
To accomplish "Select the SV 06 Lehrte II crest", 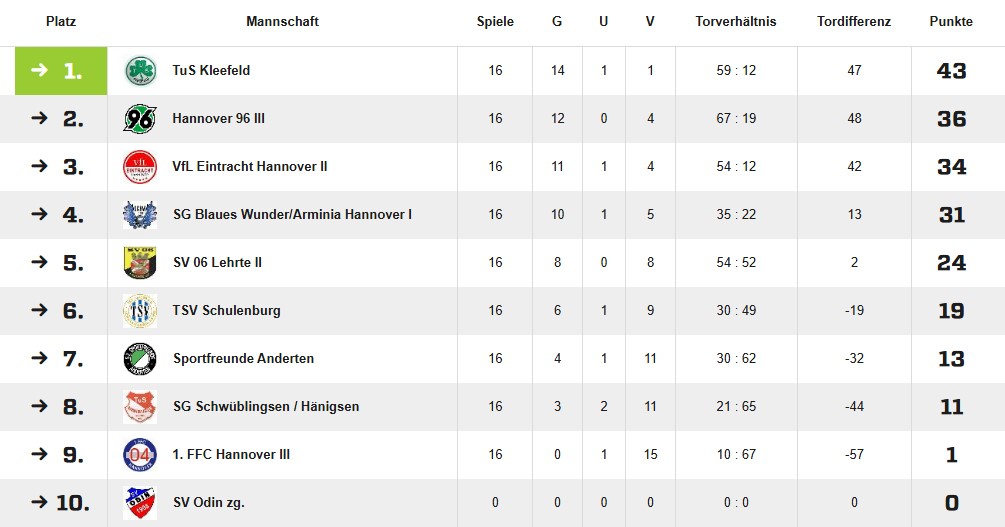I will coord(140,262).
